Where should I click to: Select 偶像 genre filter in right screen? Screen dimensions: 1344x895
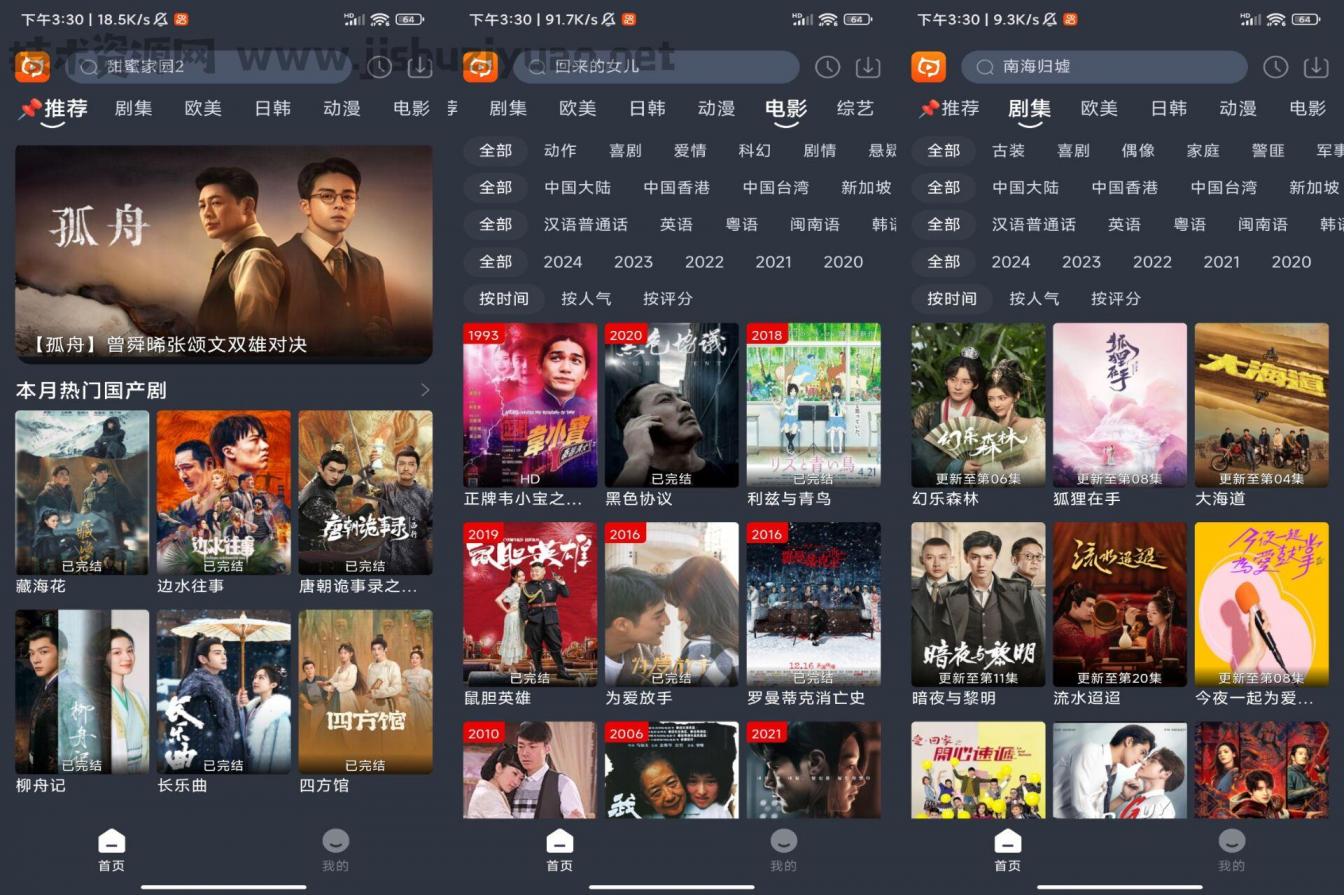pos(1138,150)
